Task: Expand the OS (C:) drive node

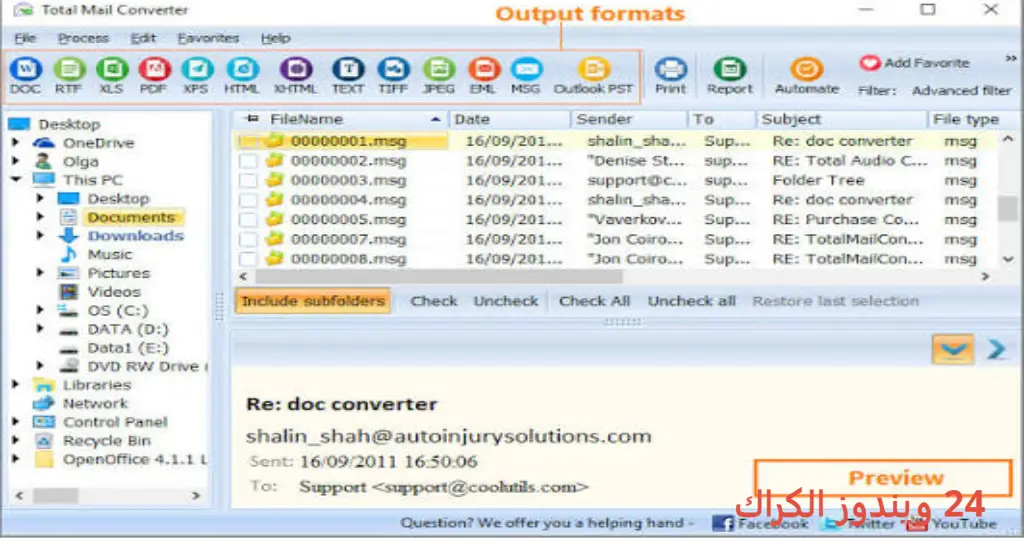Action: point(40,309)
